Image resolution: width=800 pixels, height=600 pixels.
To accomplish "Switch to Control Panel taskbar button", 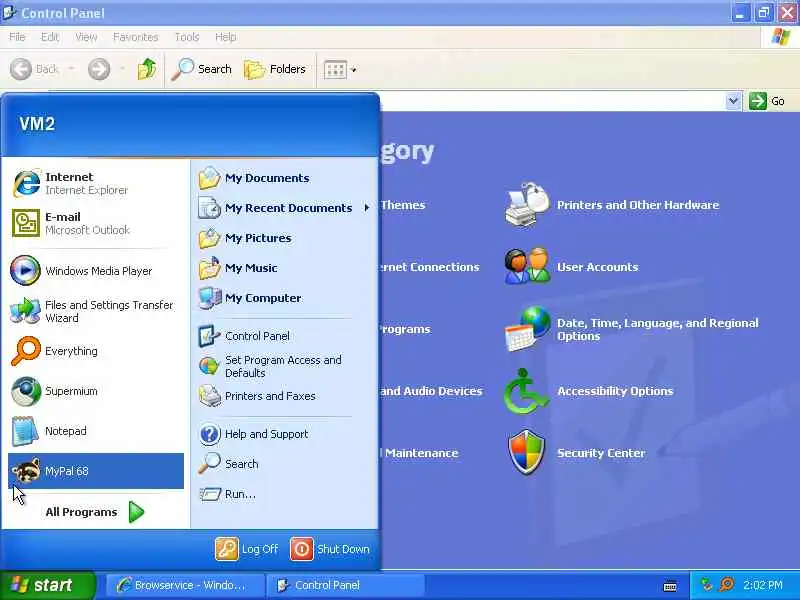I will 346,585.
